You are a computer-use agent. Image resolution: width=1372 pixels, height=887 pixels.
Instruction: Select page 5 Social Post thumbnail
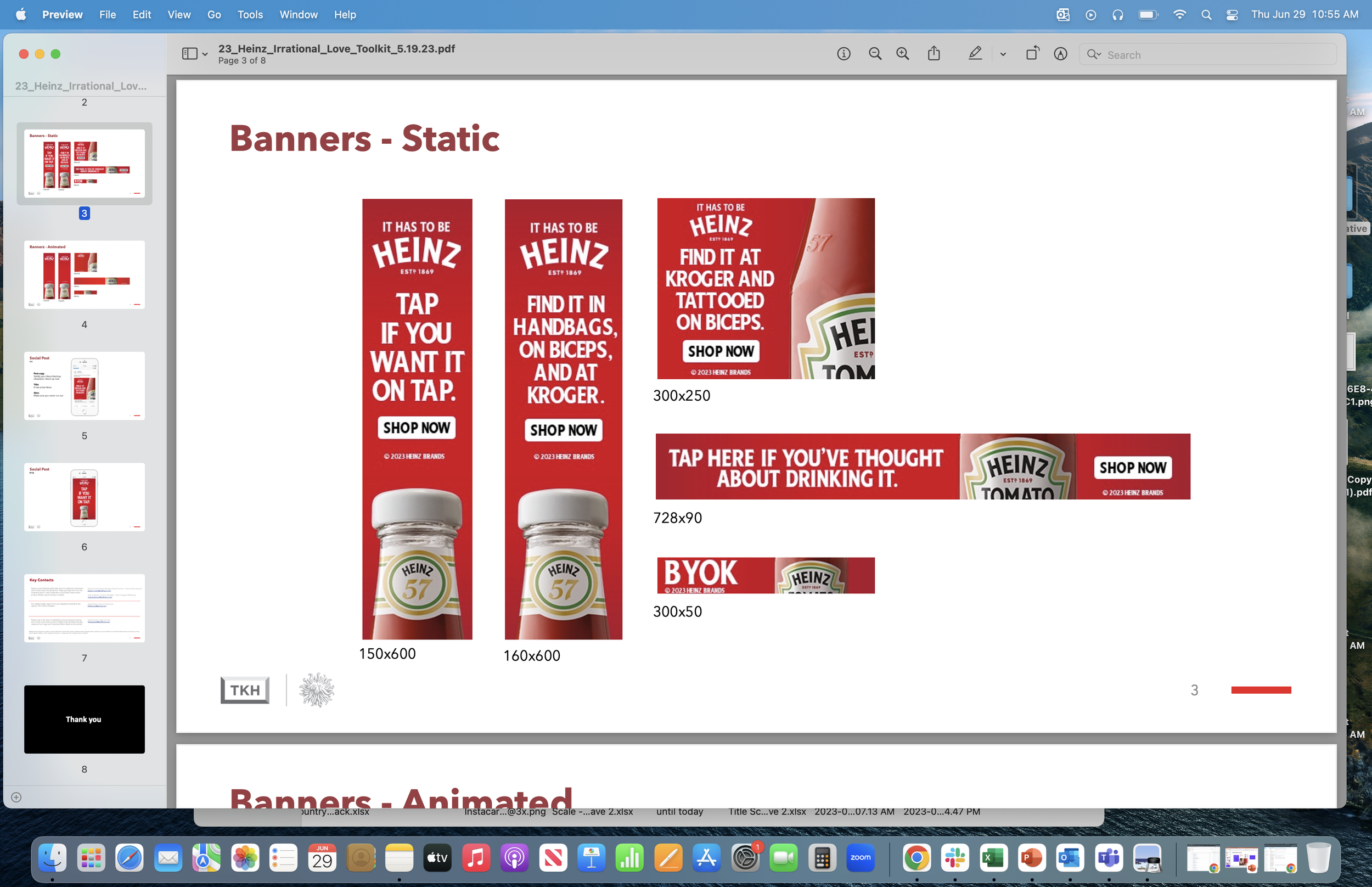[x=84, y=386]
